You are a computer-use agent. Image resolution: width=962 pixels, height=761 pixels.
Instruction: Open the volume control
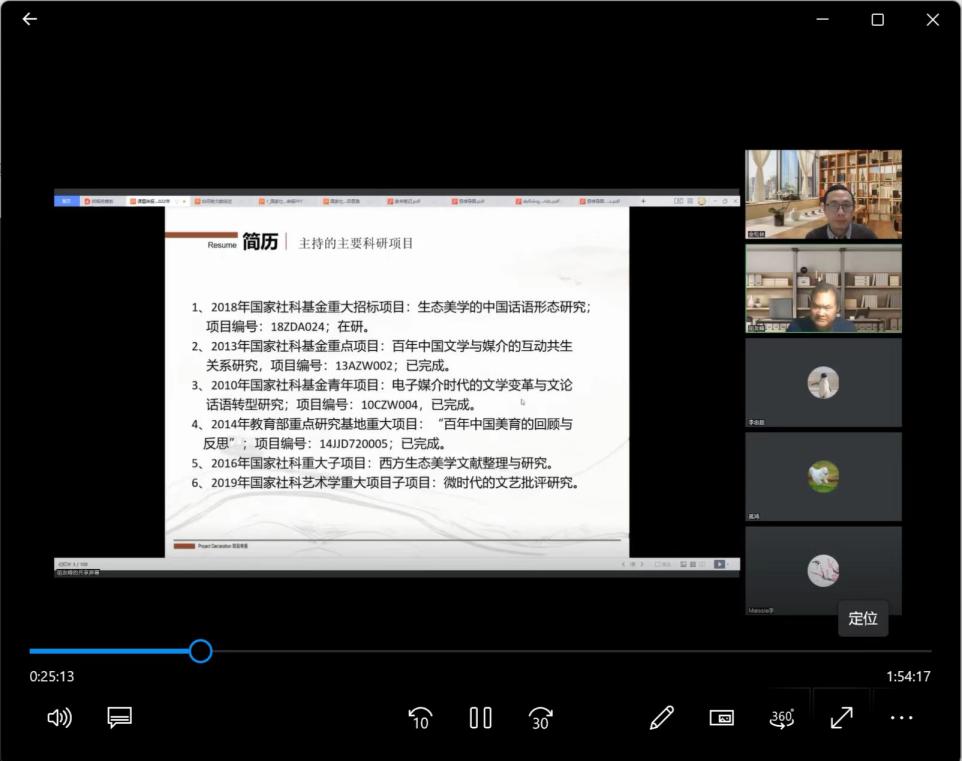pos(60,717)
